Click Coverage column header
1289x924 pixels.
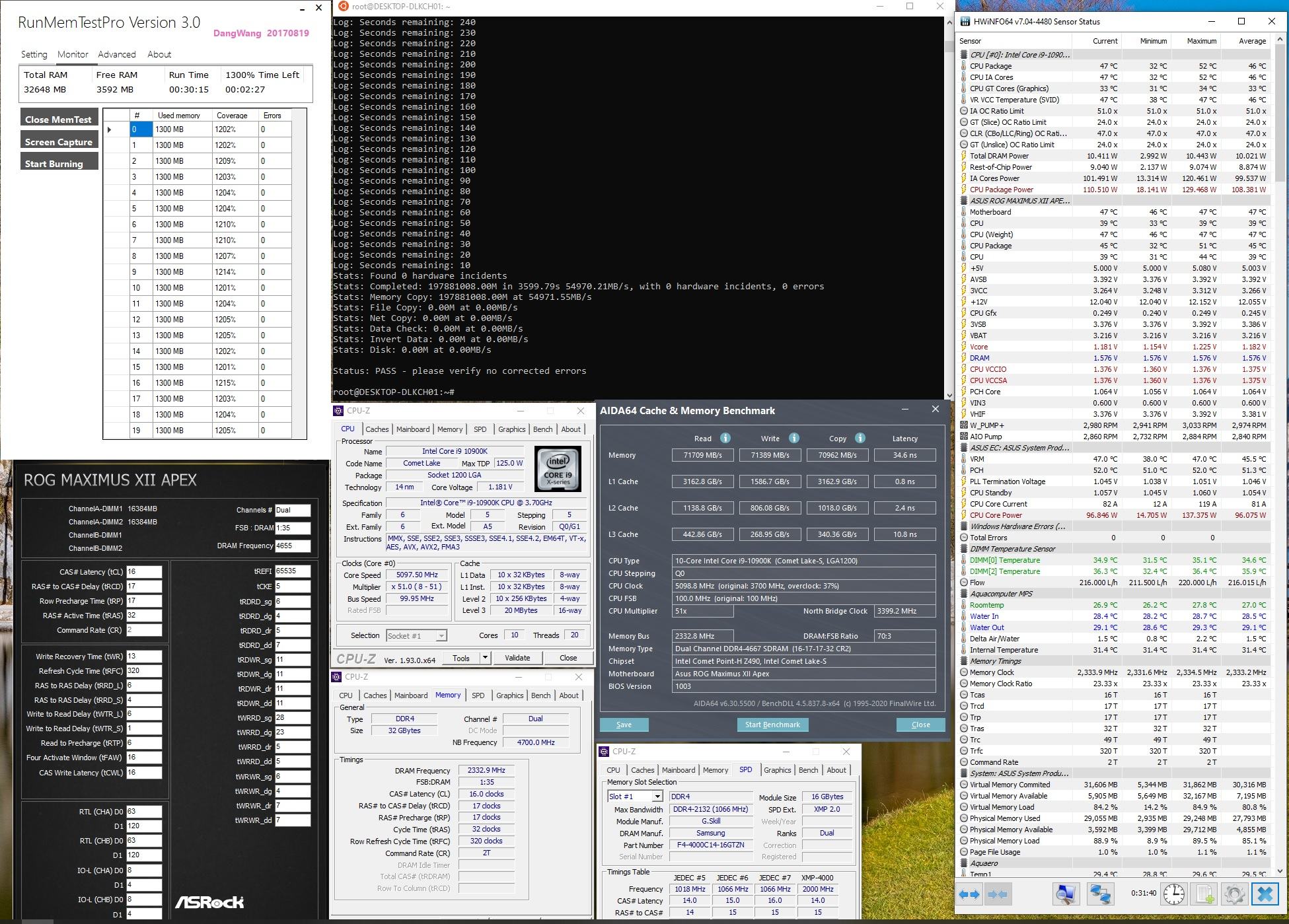pyautogui.click(x=232, y=116)
